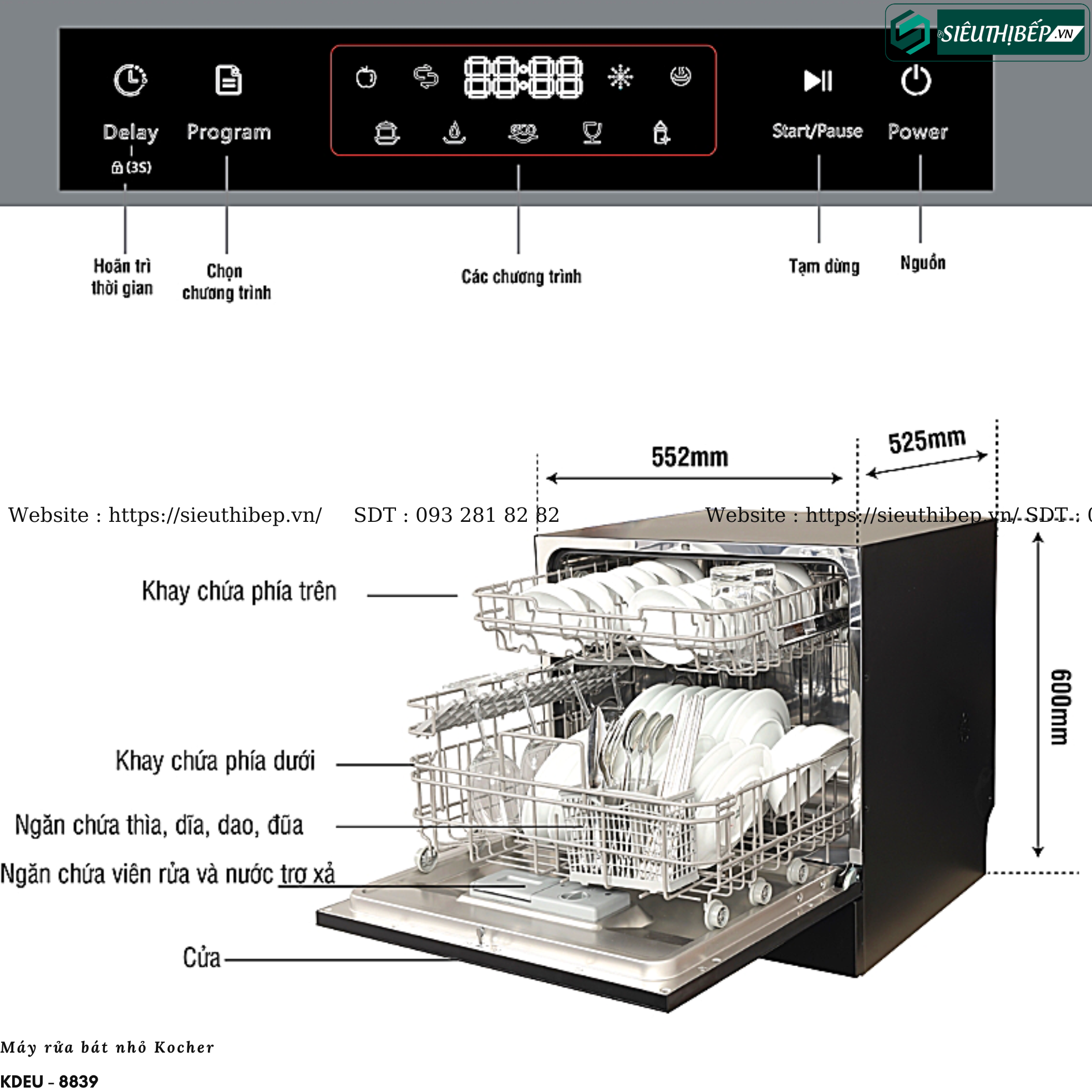Click the 'Khay chứa phía trên' label
The height and width of the screenshot is (1092, 1092).
click(x=239, y=592)
